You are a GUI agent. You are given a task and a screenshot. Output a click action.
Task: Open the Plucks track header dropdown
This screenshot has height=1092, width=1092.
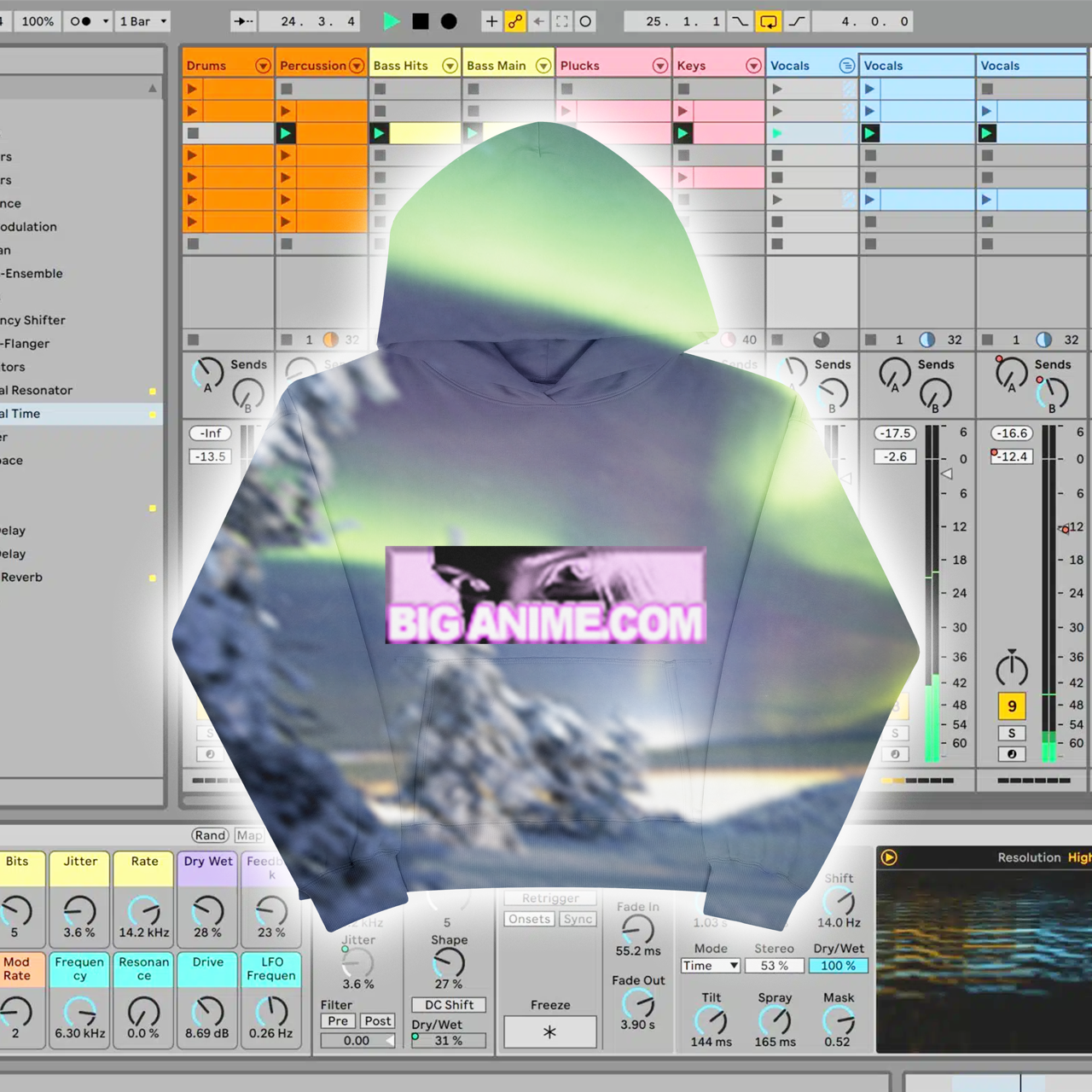660,66
